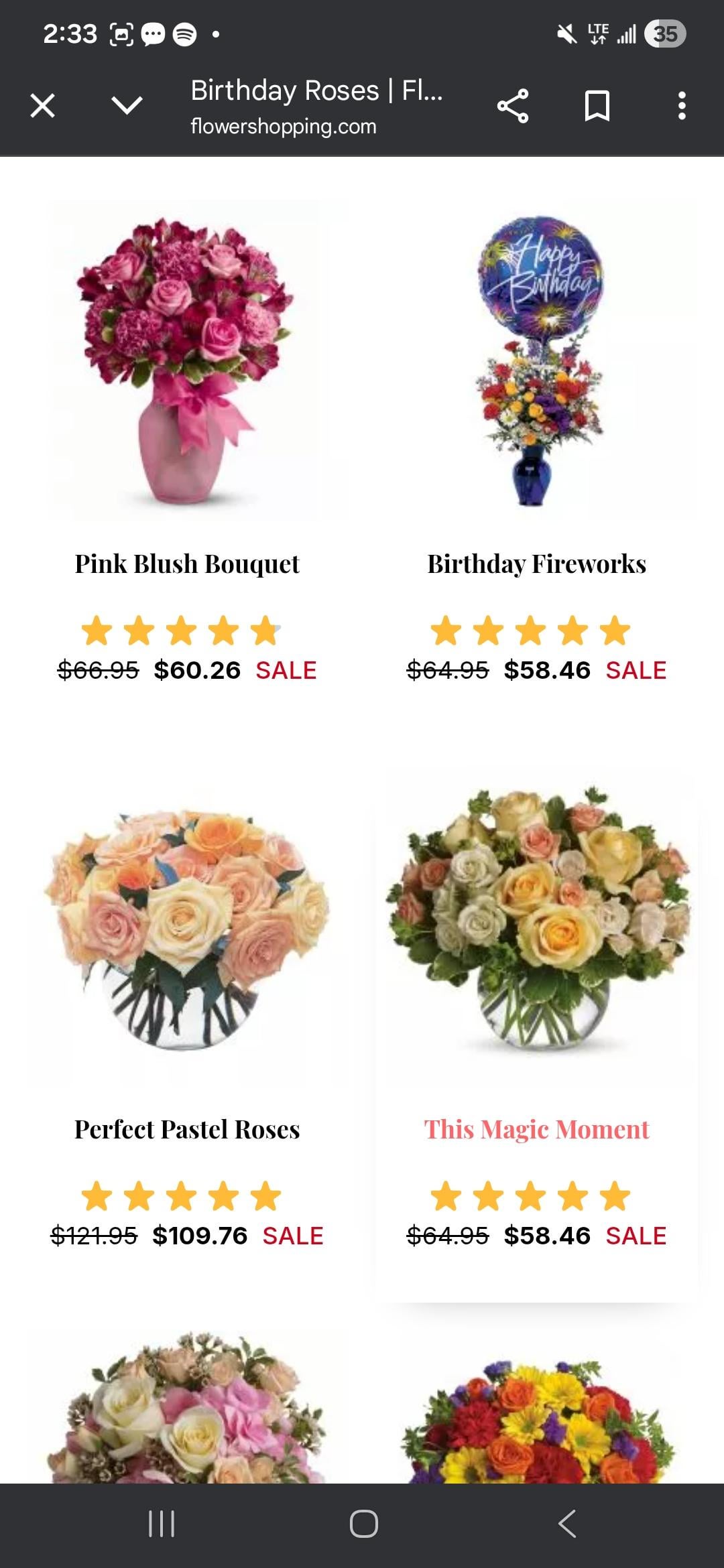This screenshot has width=724, height=1568.
Task: Open the Birthday Fireworks product link
Action: (537, 564)
